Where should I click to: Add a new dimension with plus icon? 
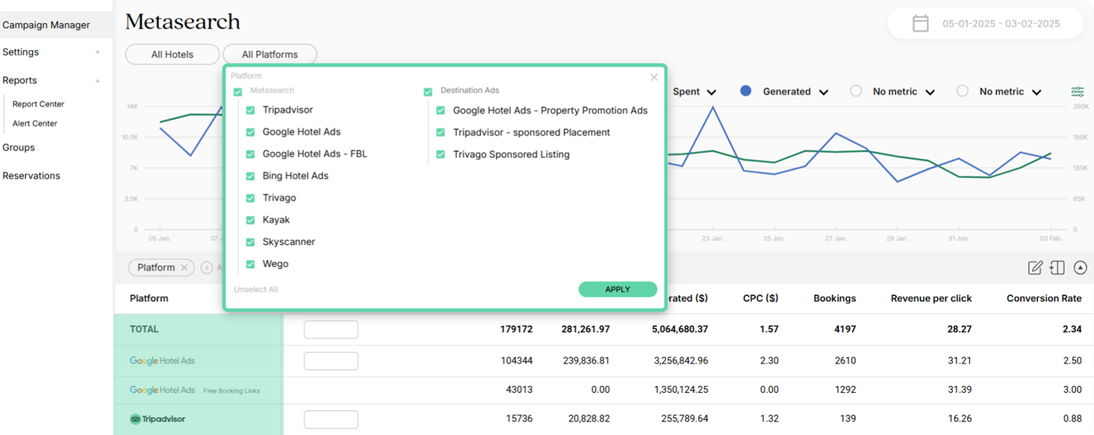pos(207,267)
